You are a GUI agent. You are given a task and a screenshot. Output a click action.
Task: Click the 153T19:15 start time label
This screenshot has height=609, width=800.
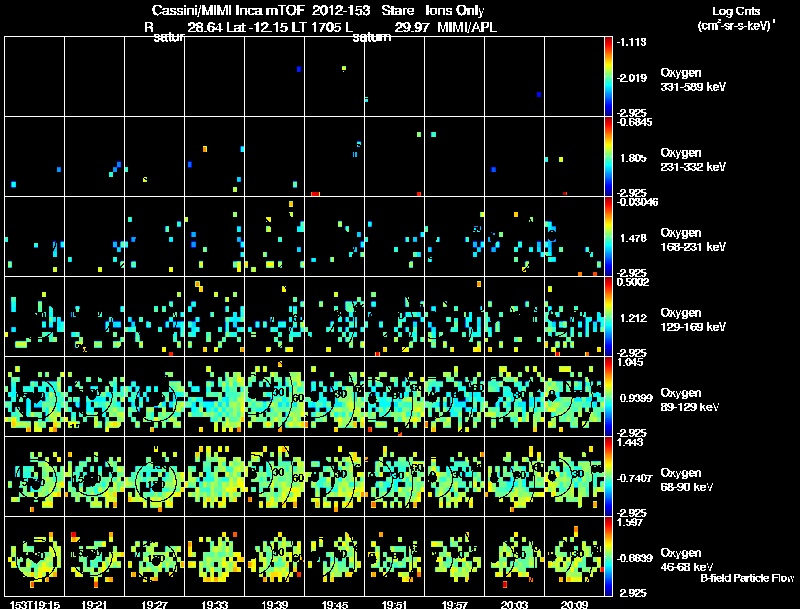(35, 604)
